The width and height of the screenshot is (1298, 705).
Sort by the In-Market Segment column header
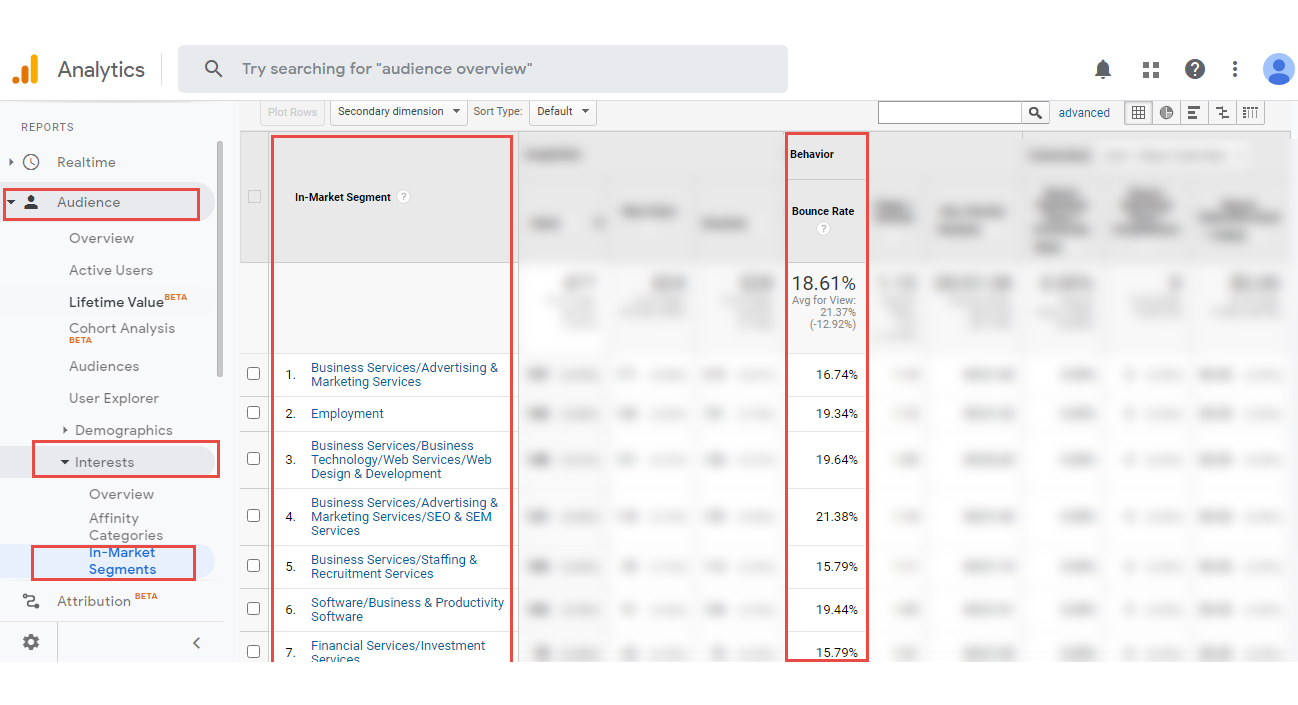tap(343, 197)
